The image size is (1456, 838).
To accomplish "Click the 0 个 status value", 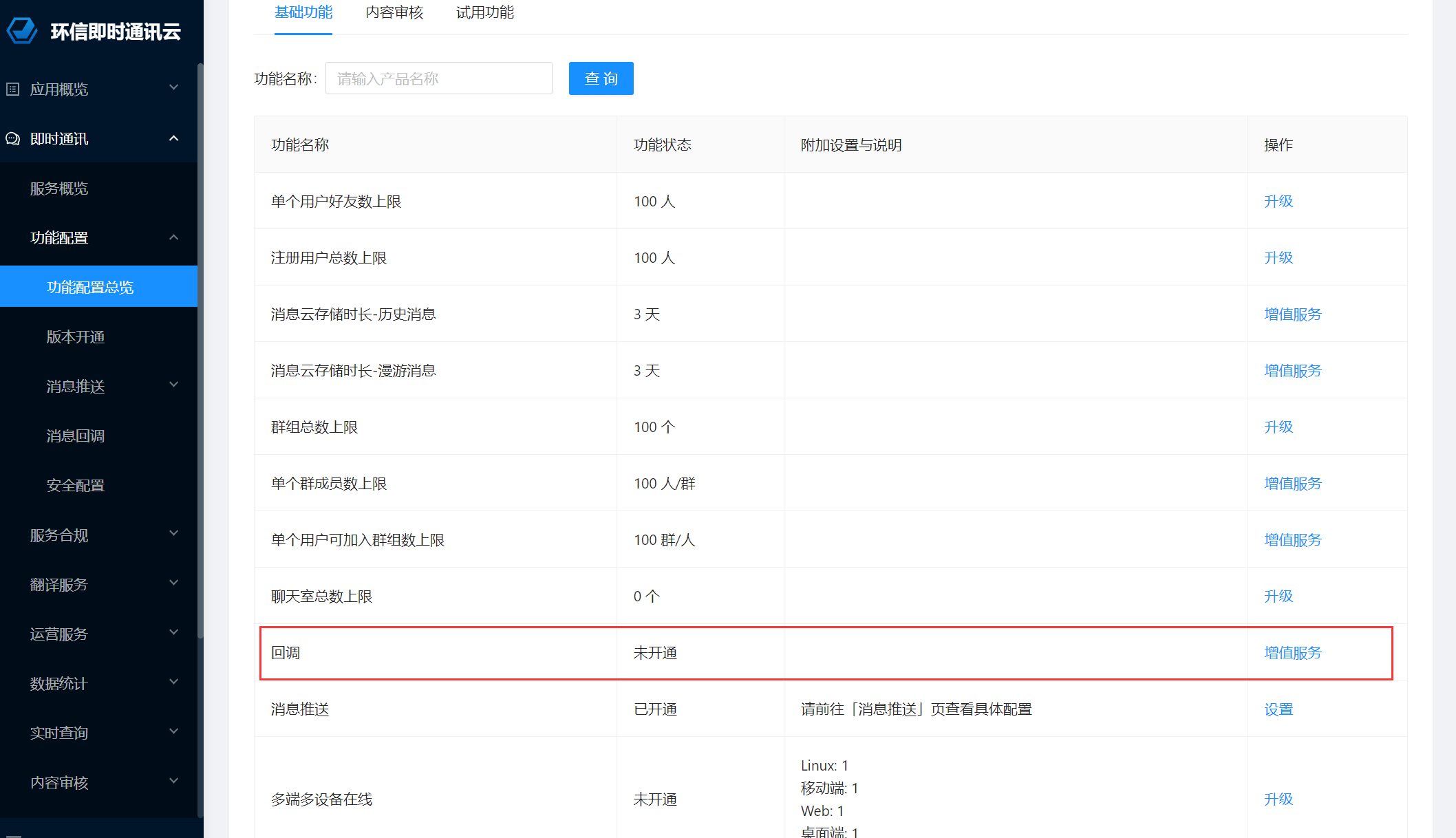I will click(647, 597).
